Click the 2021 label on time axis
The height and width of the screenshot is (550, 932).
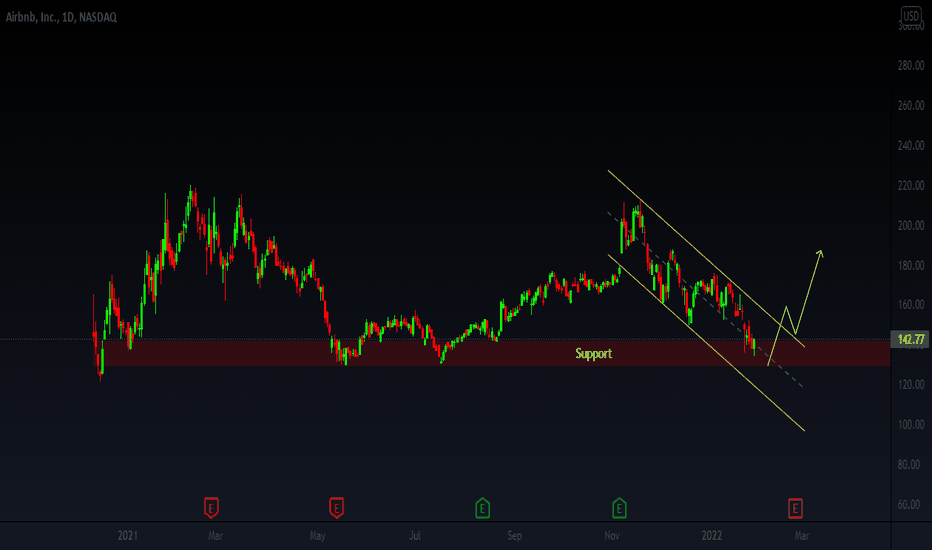point(127,536)
